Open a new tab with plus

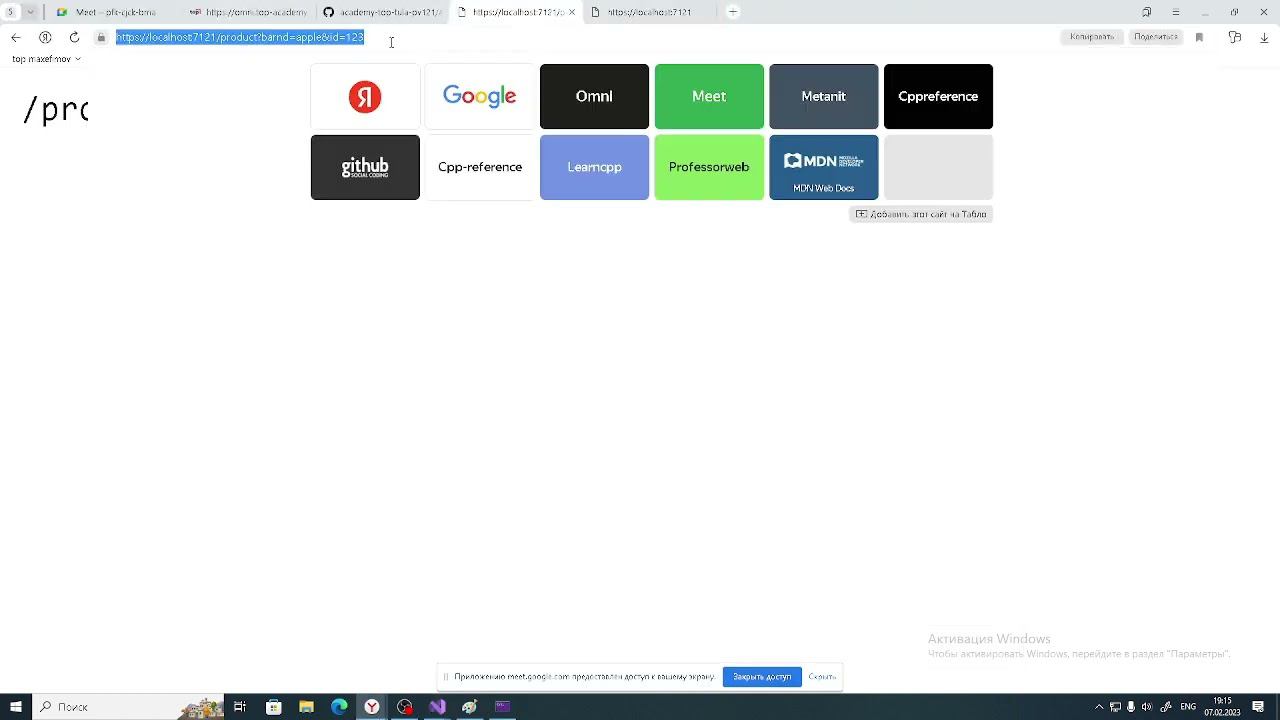pos(733,12)
